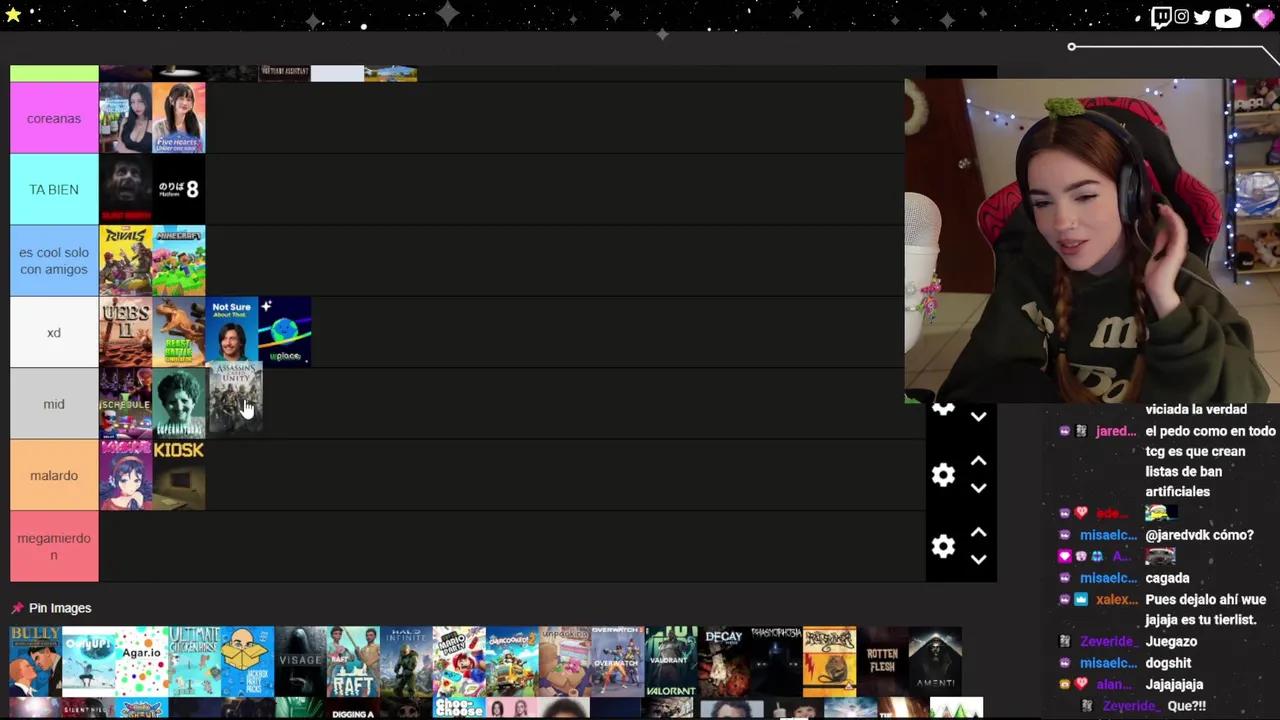1280x720 pixels.
Task: Click the Instagram icon in overlay
Action: [x=1181, y=17]
